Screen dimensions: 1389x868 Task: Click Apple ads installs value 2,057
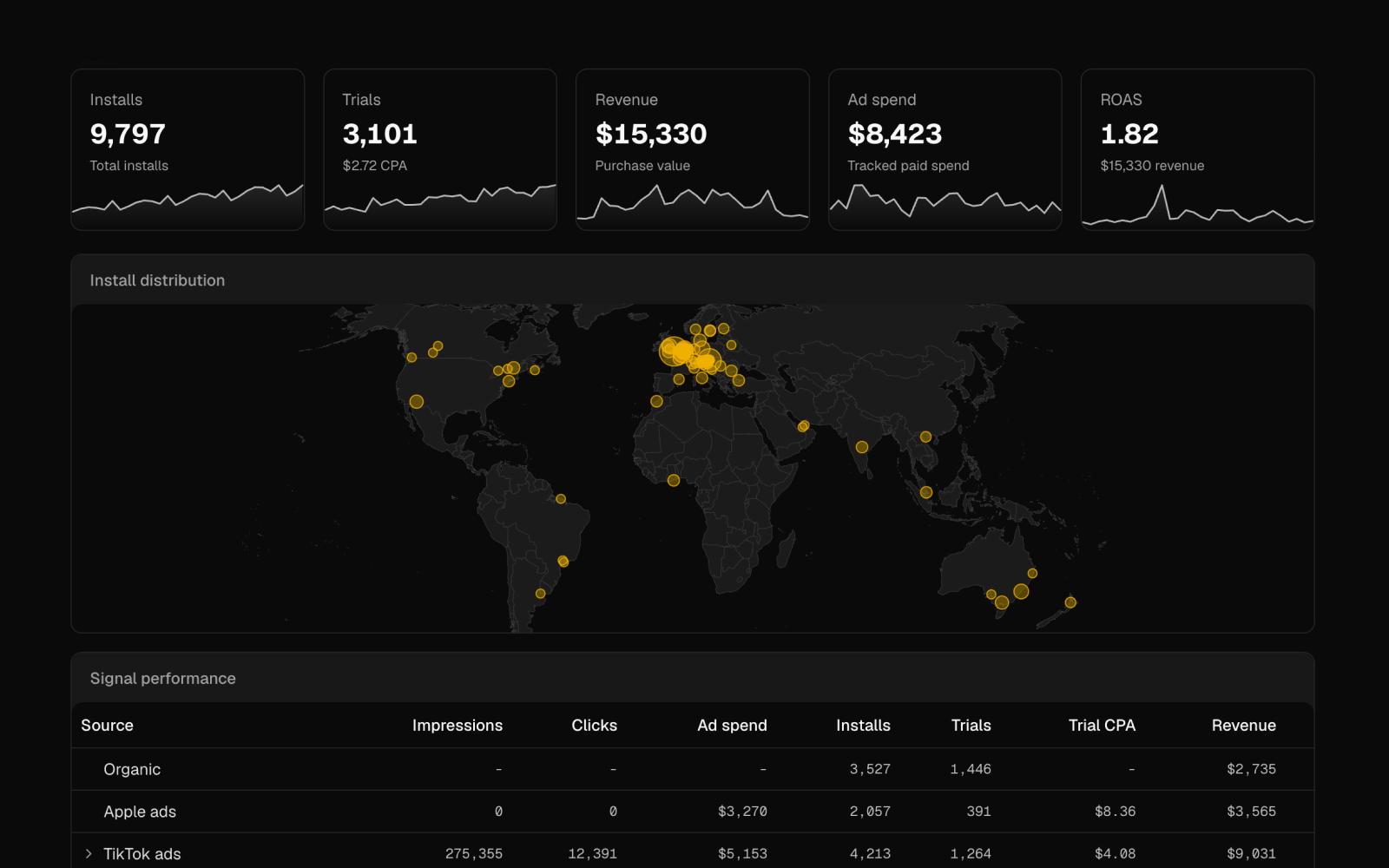coord(870,812)
